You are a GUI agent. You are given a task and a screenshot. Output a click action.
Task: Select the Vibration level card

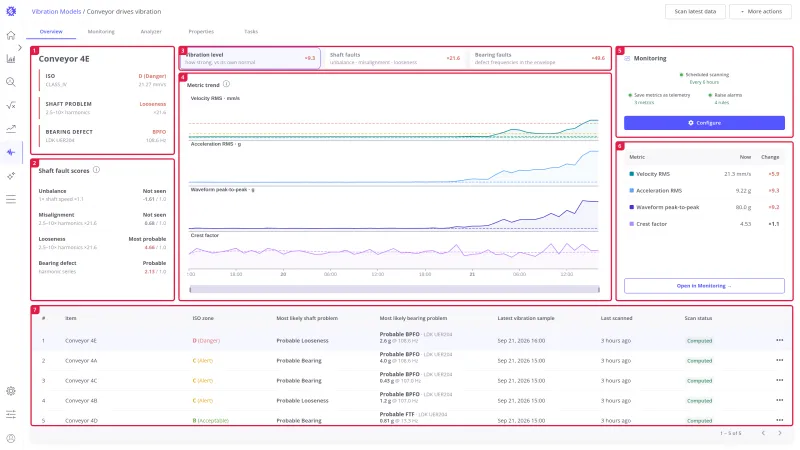250,58
